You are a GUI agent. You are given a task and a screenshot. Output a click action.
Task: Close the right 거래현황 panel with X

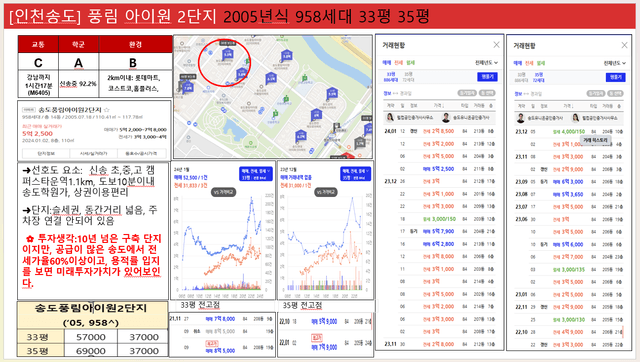tap(624, 45)
